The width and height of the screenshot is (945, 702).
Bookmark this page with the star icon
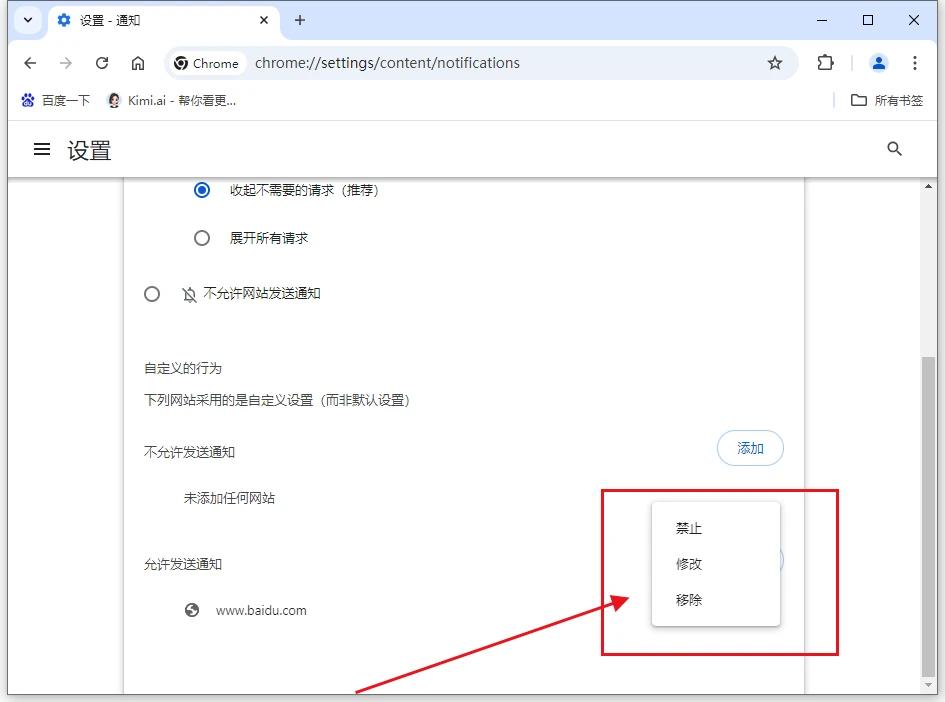click(774, 63)
